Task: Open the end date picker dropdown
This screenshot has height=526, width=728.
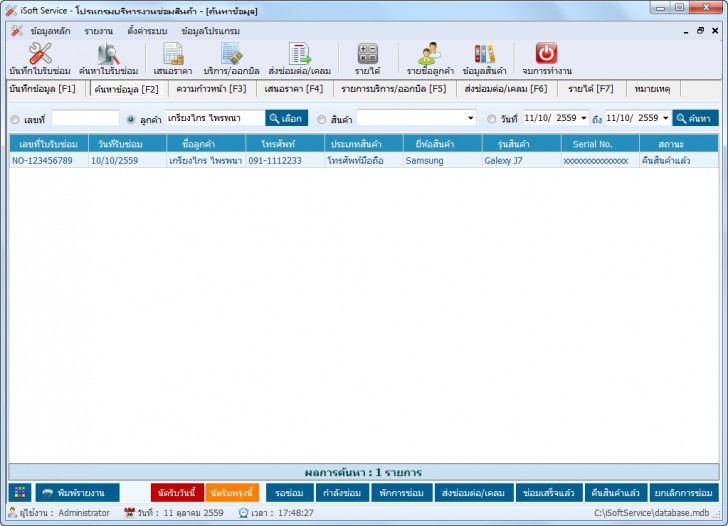Action: 665,118
